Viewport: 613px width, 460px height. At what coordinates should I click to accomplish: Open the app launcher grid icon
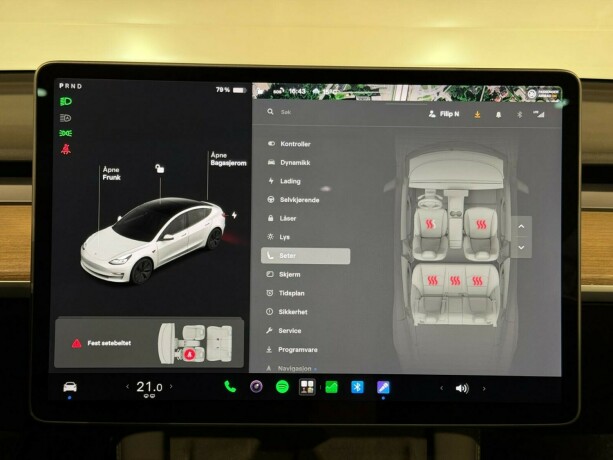[x=307, y=387]
